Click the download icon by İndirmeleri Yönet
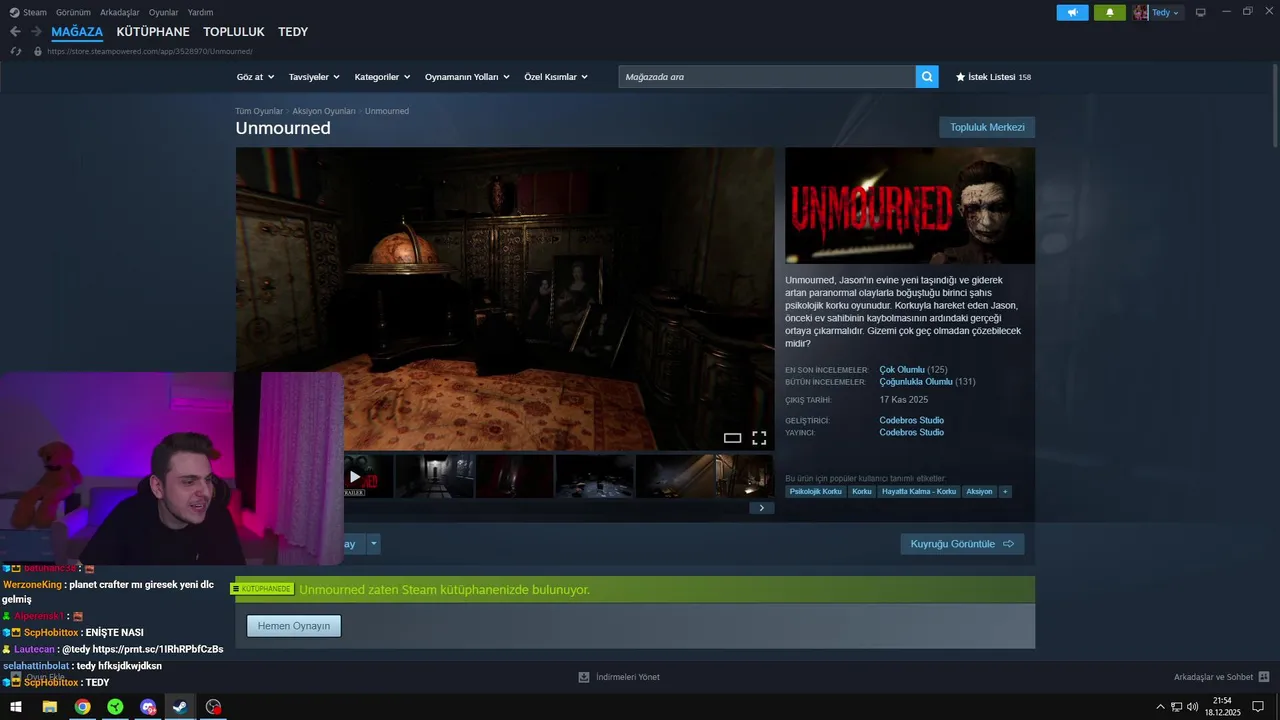This screenshot has width=1280, height=720. click(x=584, y=677)
